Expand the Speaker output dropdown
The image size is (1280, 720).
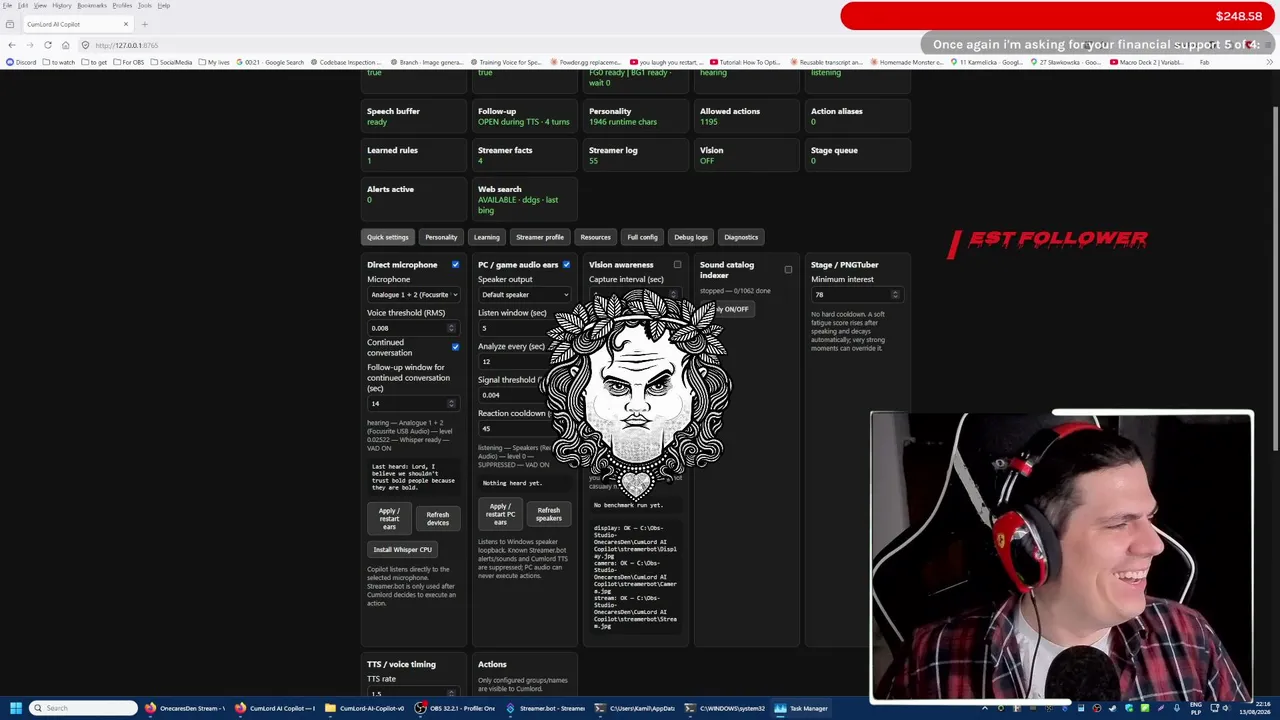click(x=524, y=295)
